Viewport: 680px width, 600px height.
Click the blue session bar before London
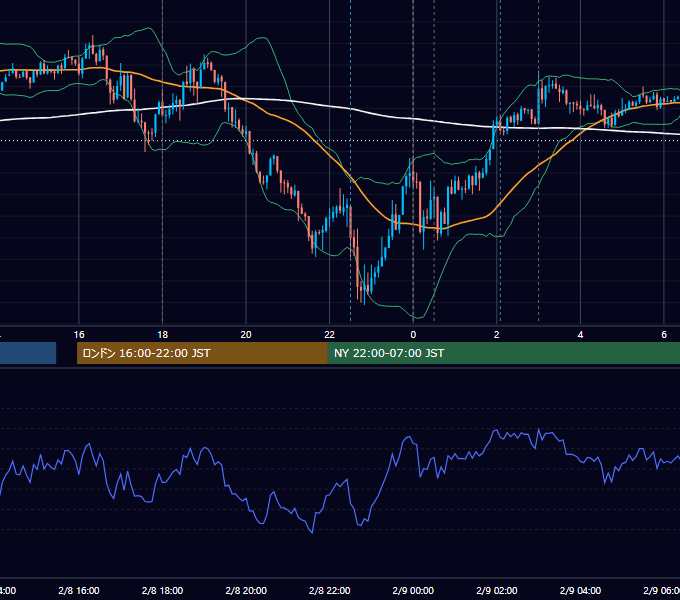[28, 353]
